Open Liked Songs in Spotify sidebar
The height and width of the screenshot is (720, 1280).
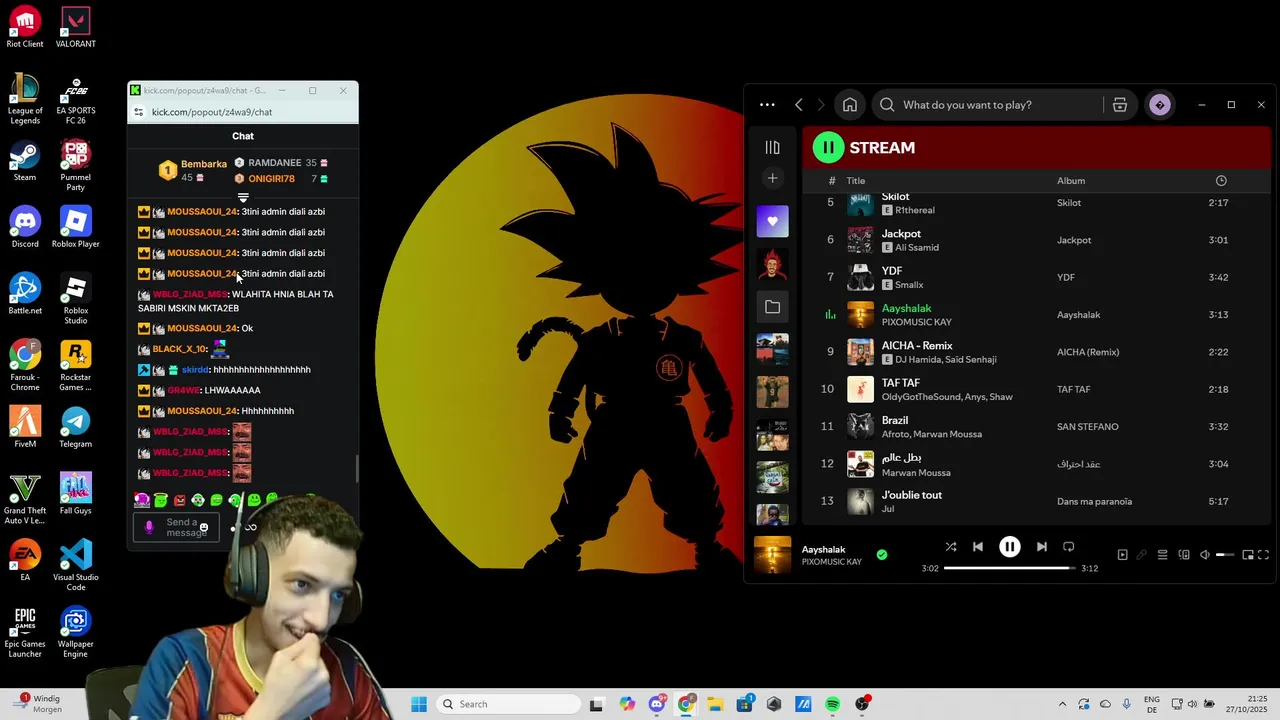(772, 221)
